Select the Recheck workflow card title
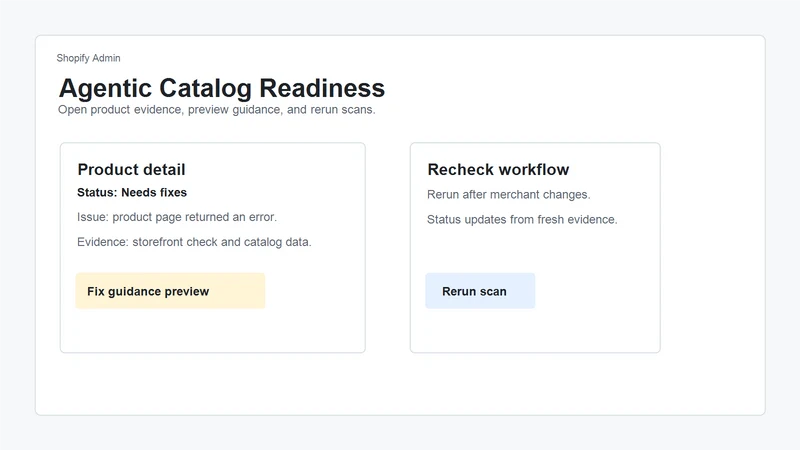The height and width of the screenshot is (450, 800). pos(498,169)
